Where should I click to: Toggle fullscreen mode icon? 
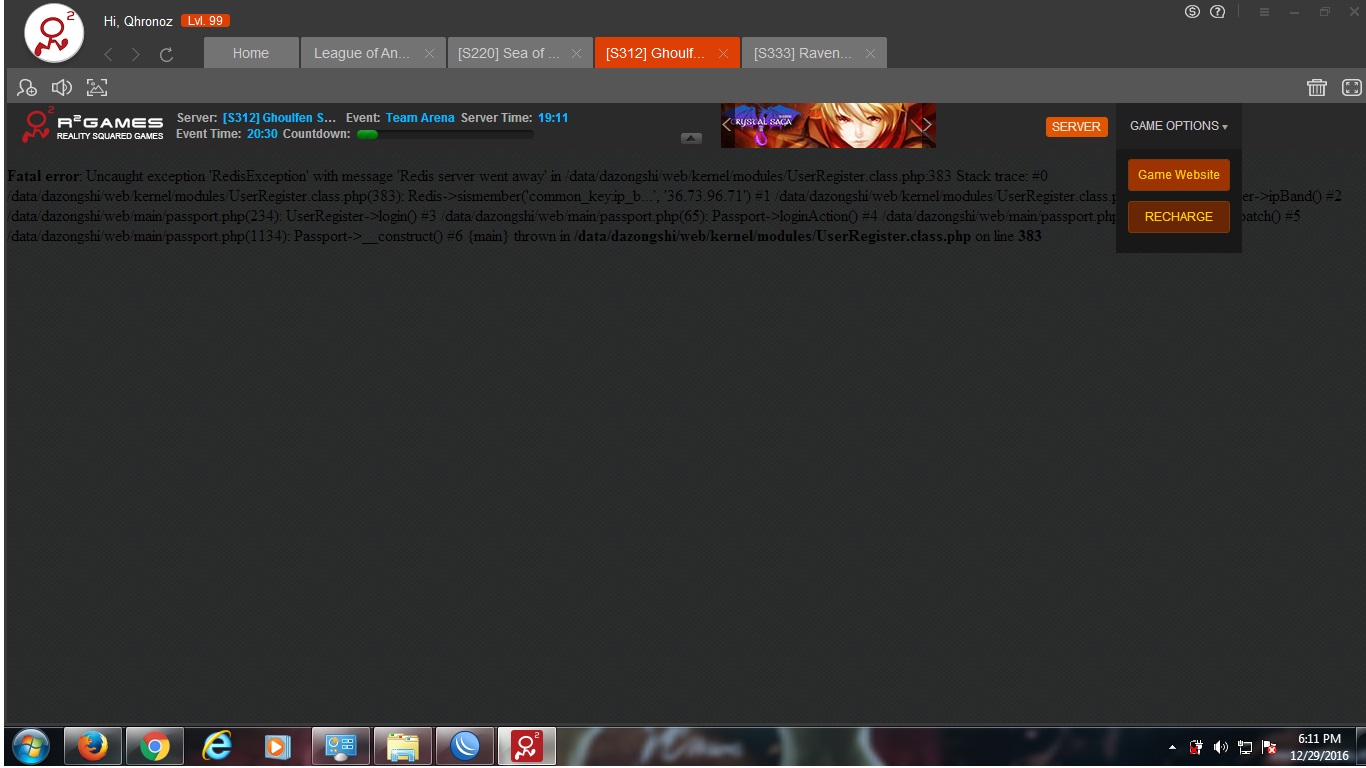click(x=1351, y=88)
